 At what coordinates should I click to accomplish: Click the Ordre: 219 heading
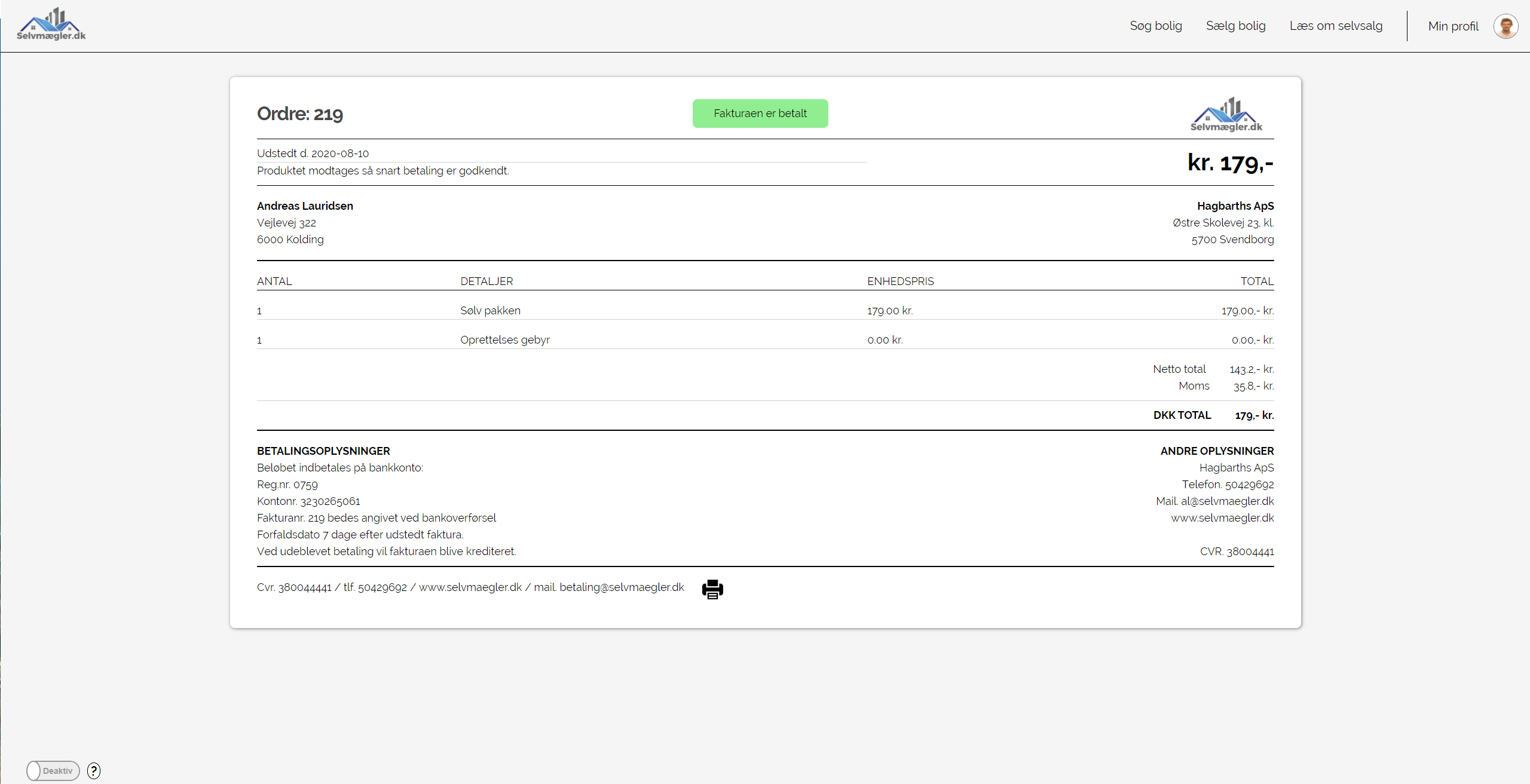point(300,114)
